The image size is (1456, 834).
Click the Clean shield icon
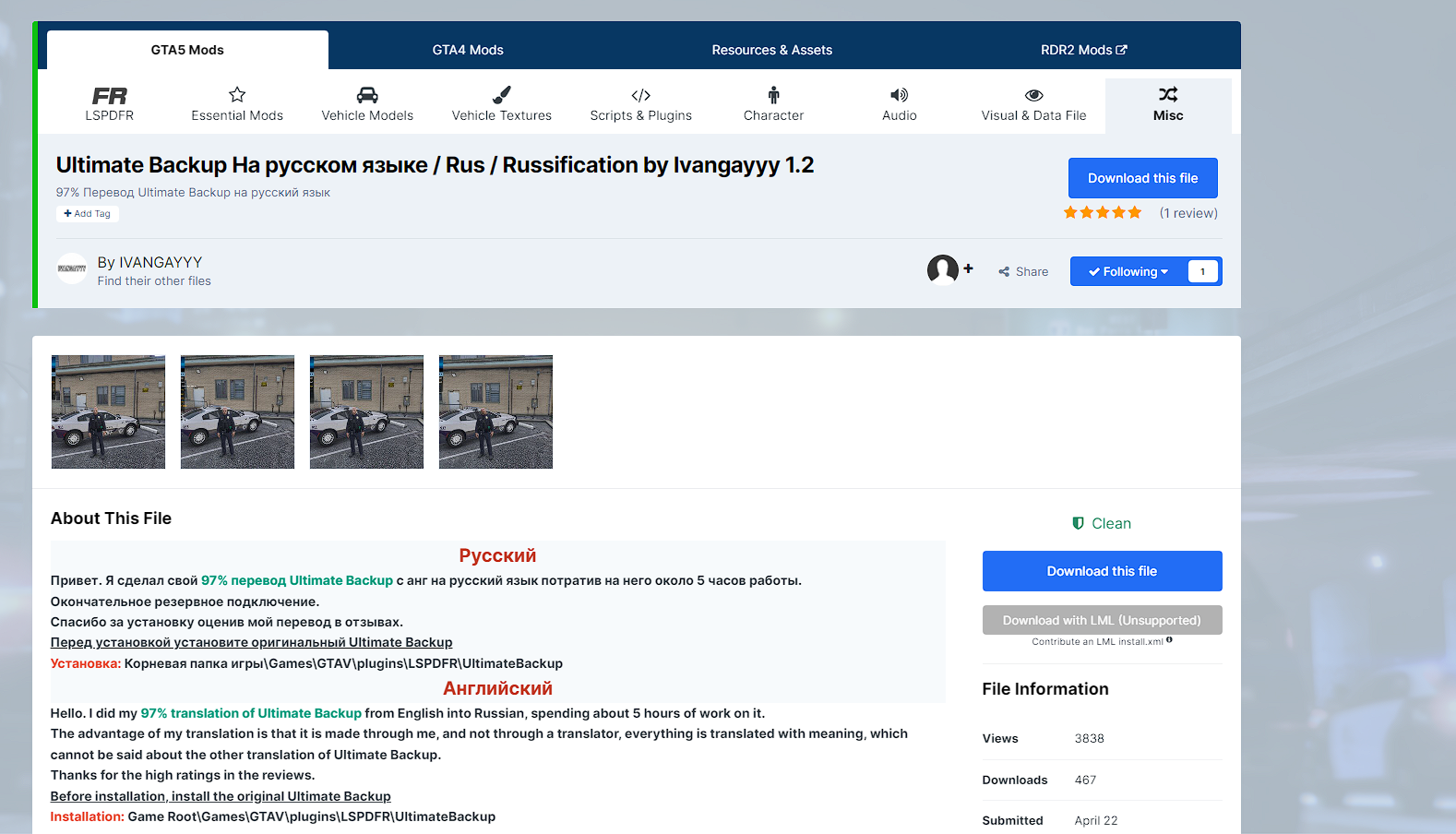point(1078,523)
